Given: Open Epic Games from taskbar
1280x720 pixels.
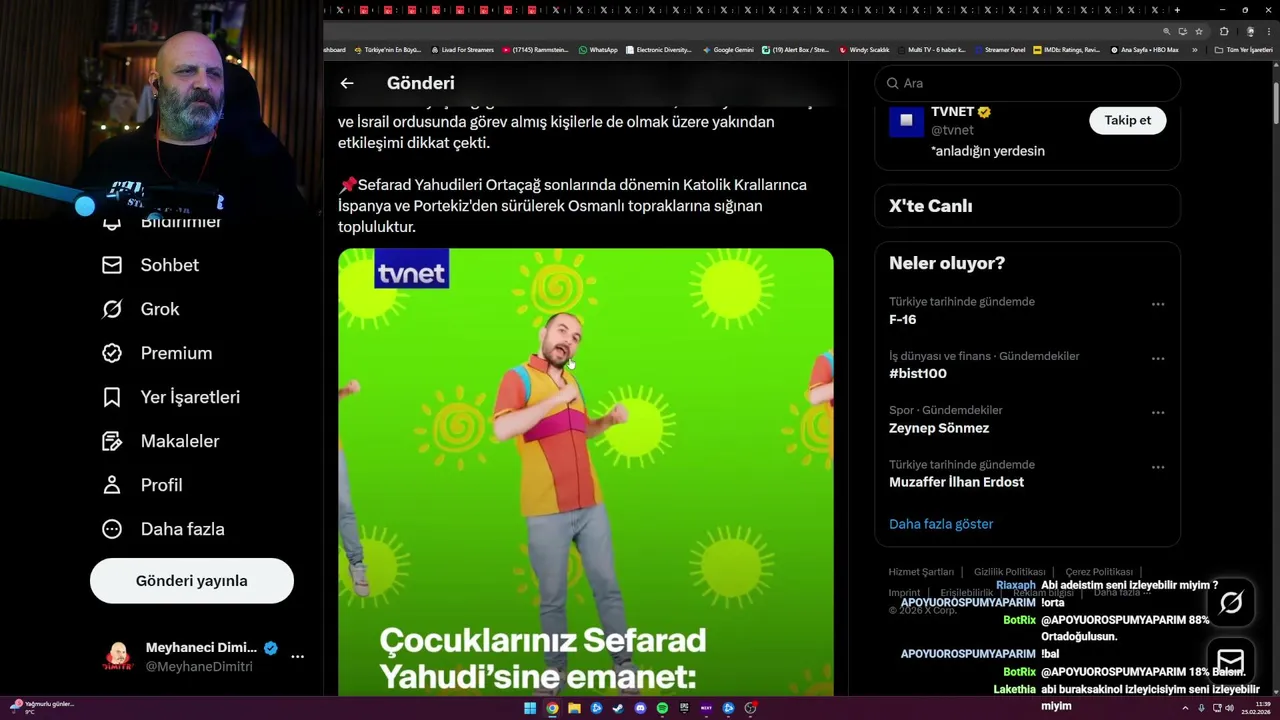Looking at the screenshot, I should (x=684, y=708).
